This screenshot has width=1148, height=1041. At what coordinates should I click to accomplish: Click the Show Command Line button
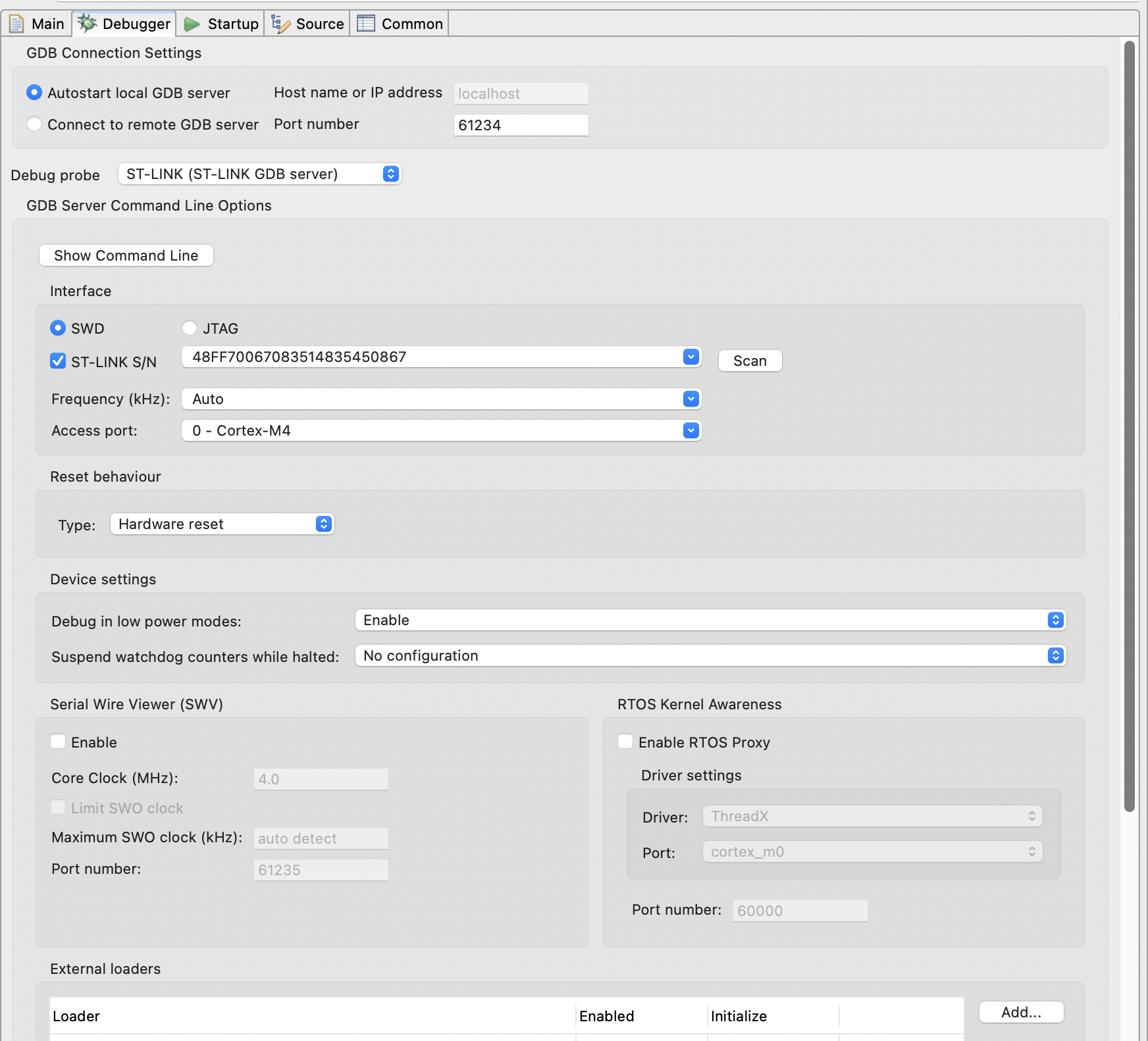[x=126, y=255]
